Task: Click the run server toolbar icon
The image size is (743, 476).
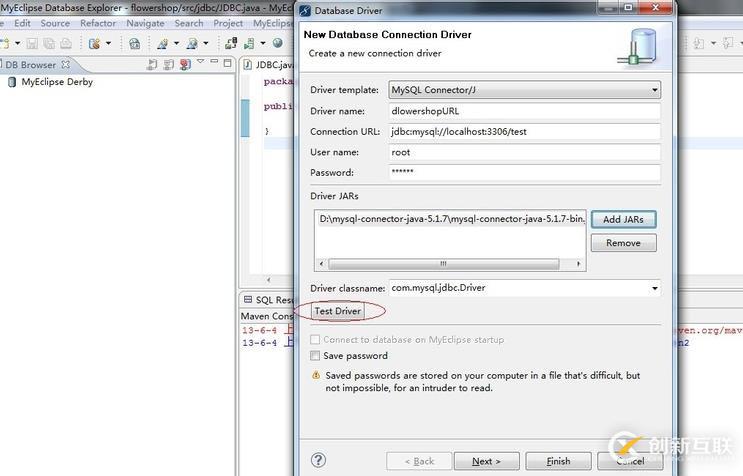Action: (x=249, y=44)
